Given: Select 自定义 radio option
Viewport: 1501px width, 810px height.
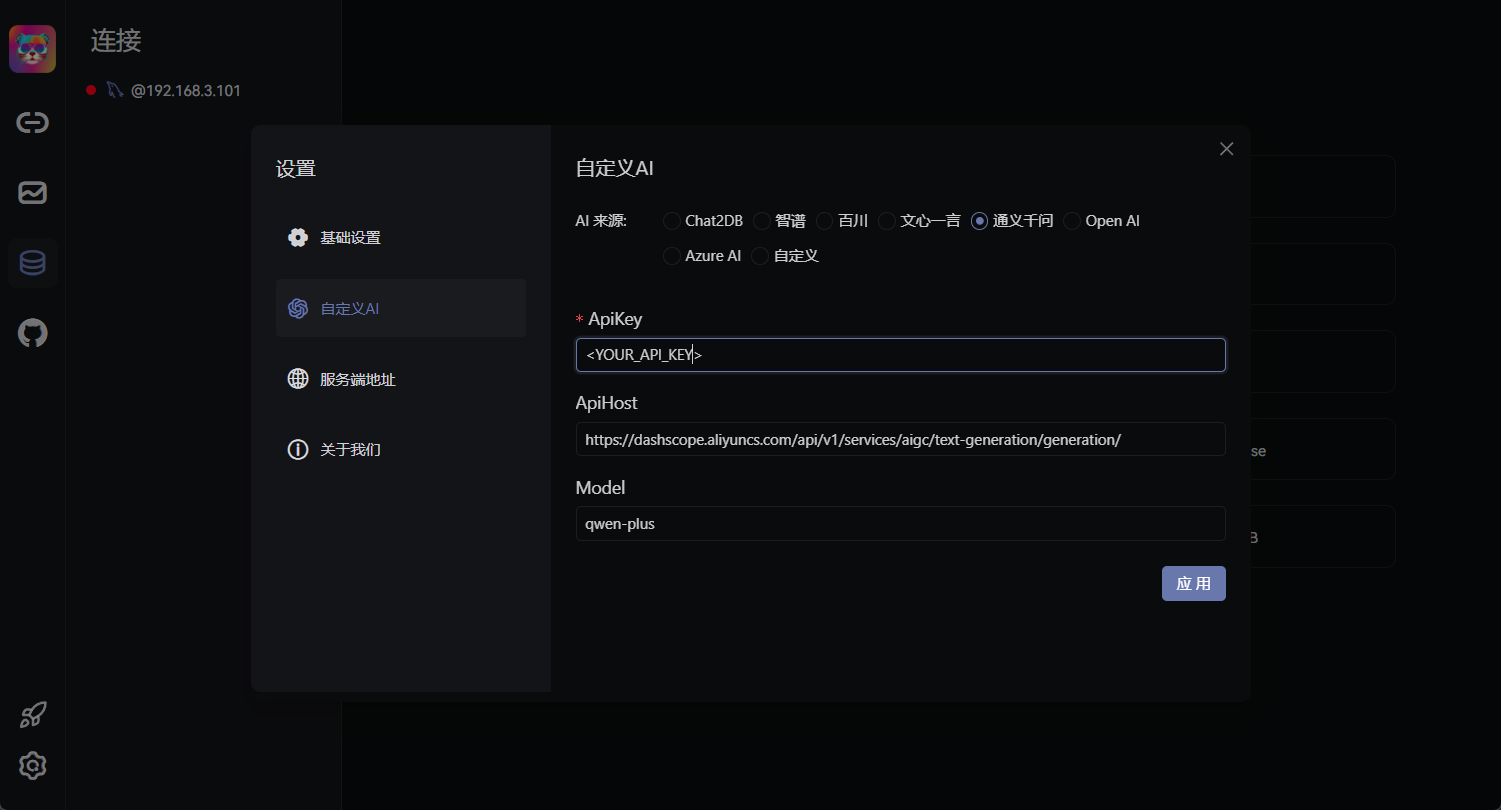Looking at the screenshot, I should pos(760,256).
